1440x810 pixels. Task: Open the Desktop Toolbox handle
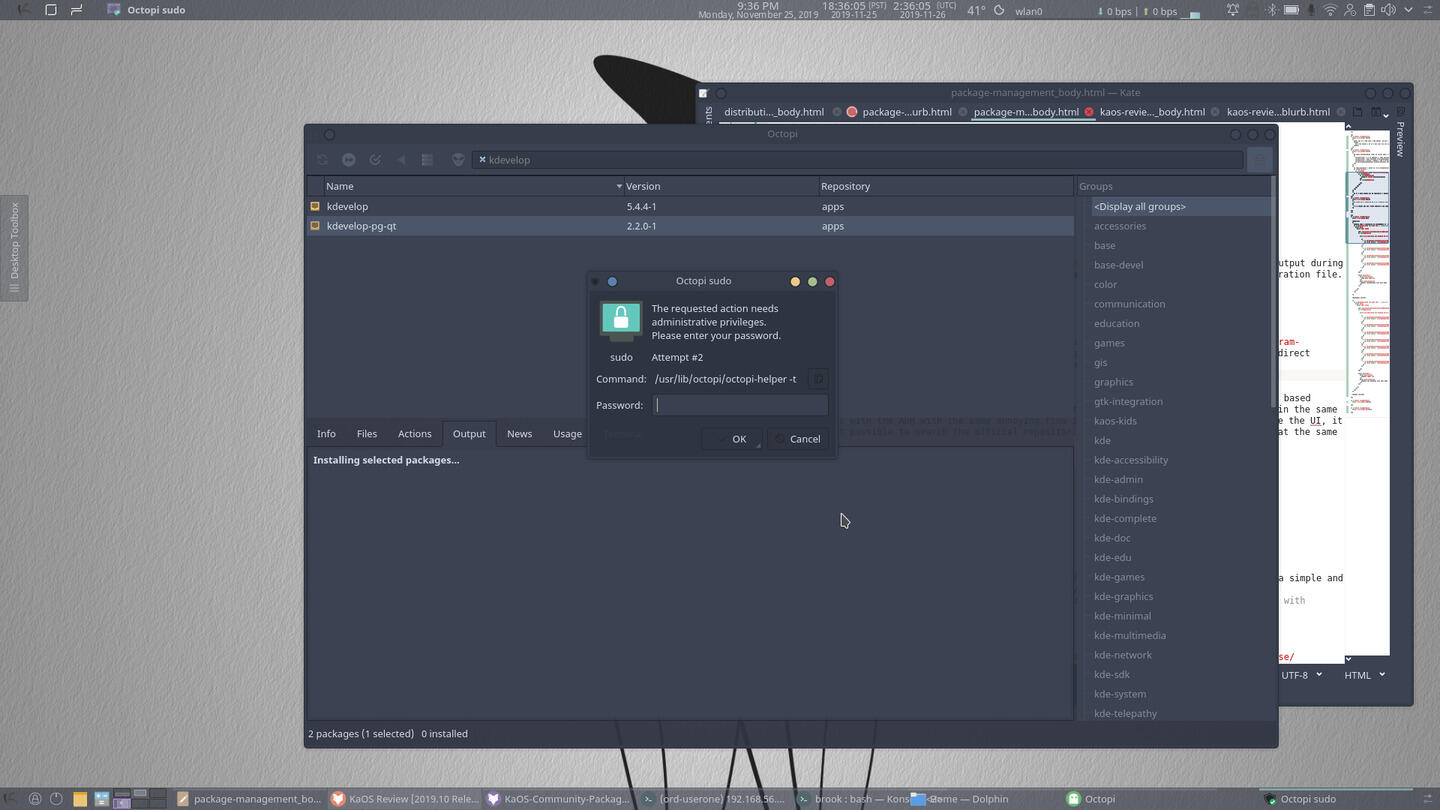pyautogui.click(x=14, y=247)
